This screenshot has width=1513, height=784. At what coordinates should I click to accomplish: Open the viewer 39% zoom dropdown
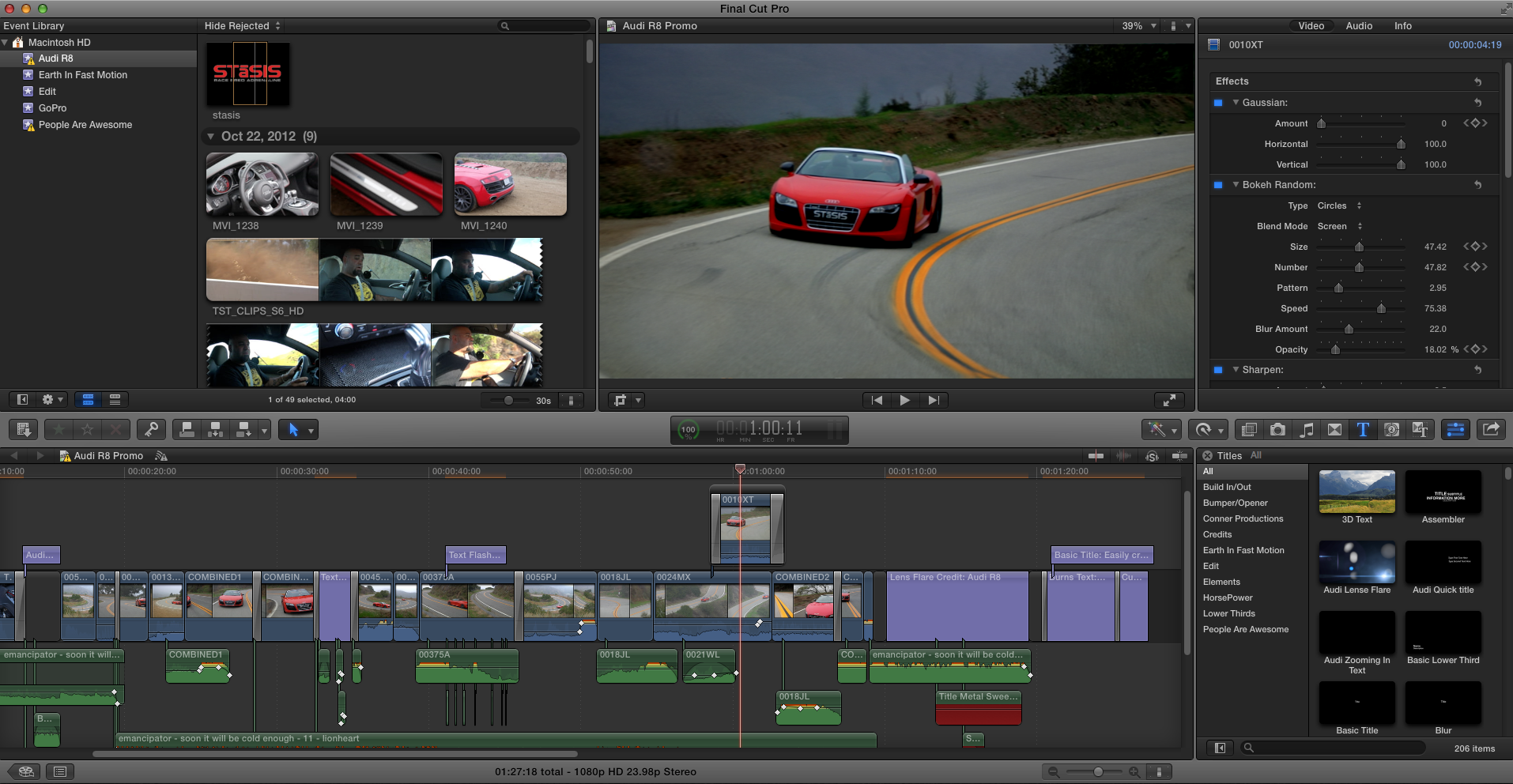pos(1139,26)
